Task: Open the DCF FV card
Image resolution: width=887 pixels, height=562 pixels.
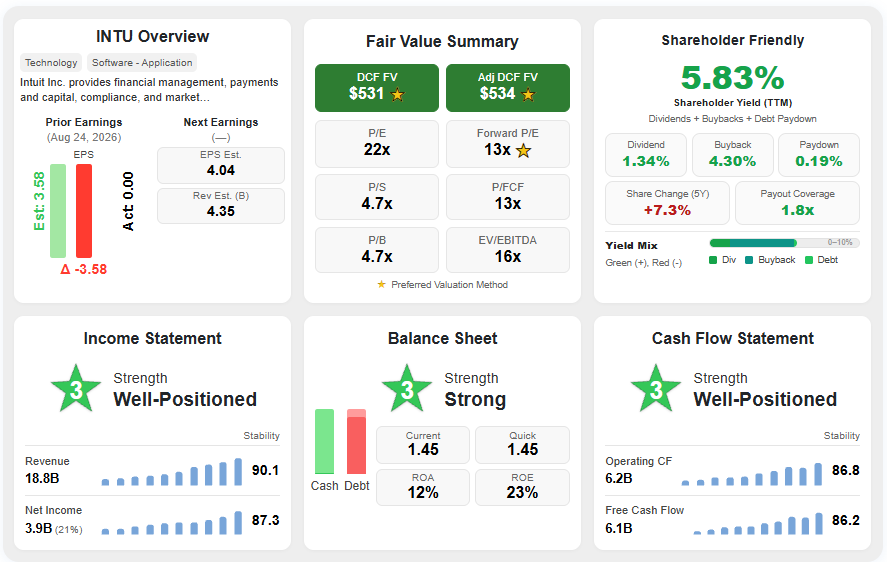Action: pyautogui.click(x=377, y=88)
